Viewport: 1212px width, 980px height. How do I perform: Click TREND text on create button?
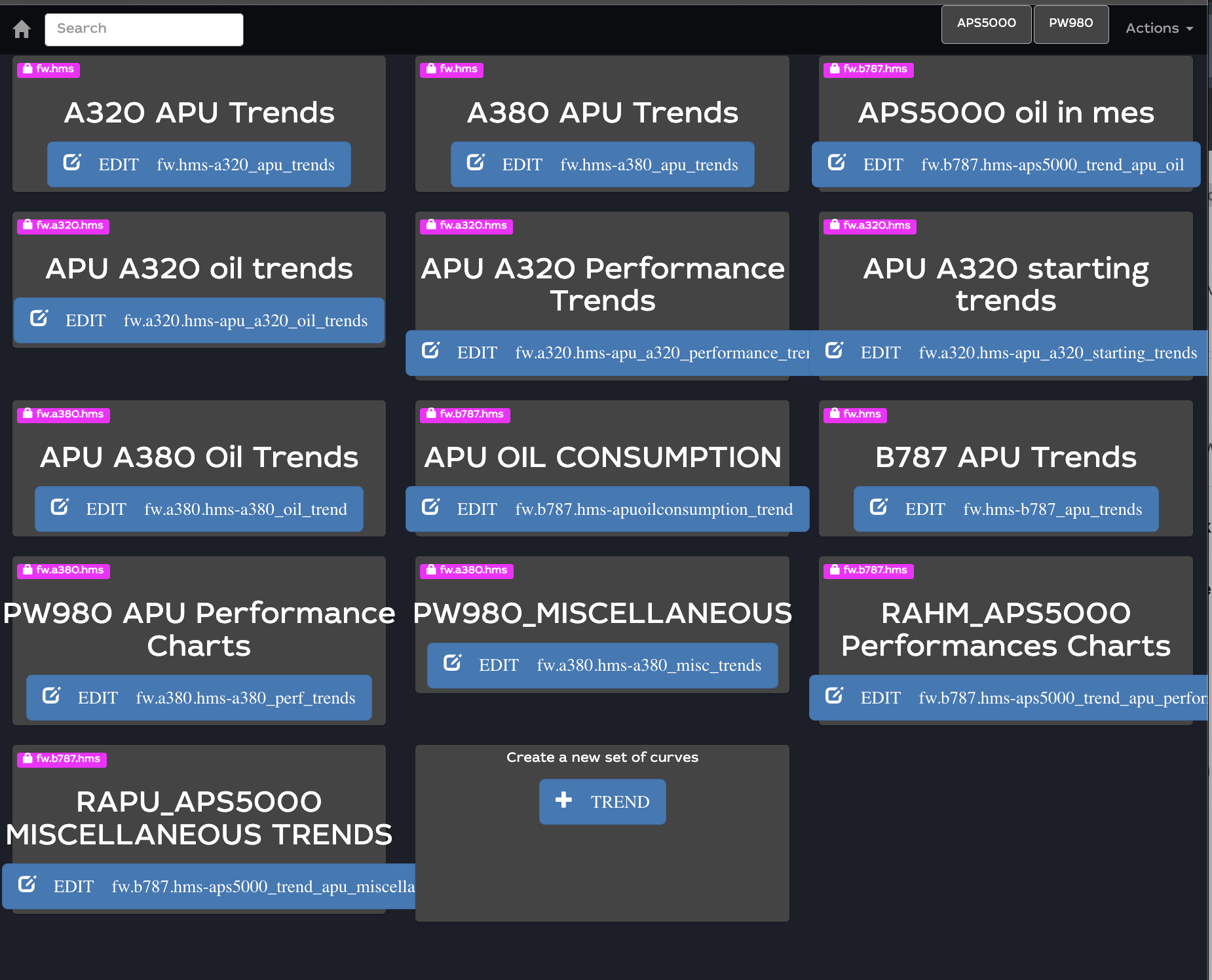620,802
